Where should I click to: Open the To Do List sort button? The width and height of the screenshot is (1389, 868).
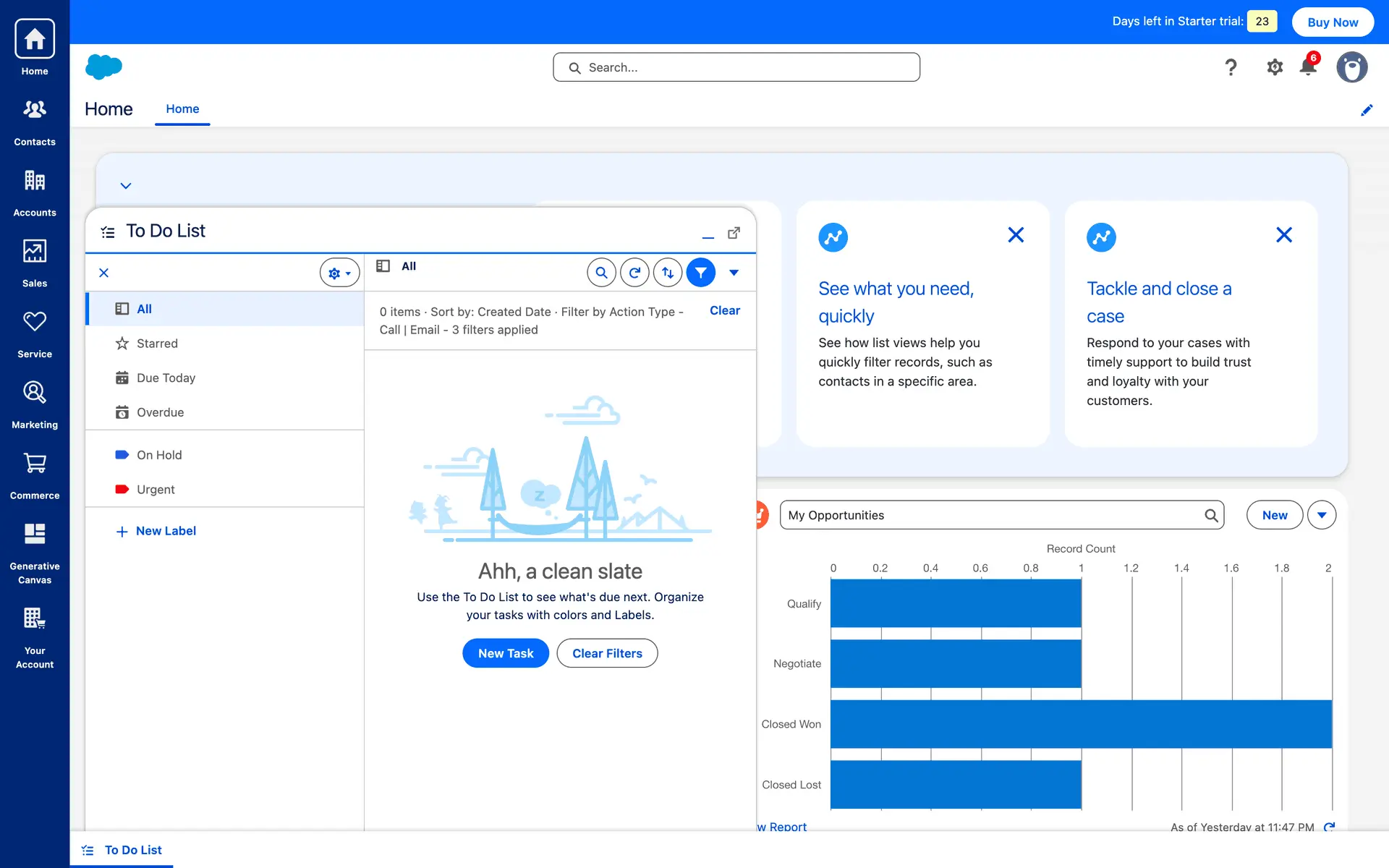click(x=668, y=273)
